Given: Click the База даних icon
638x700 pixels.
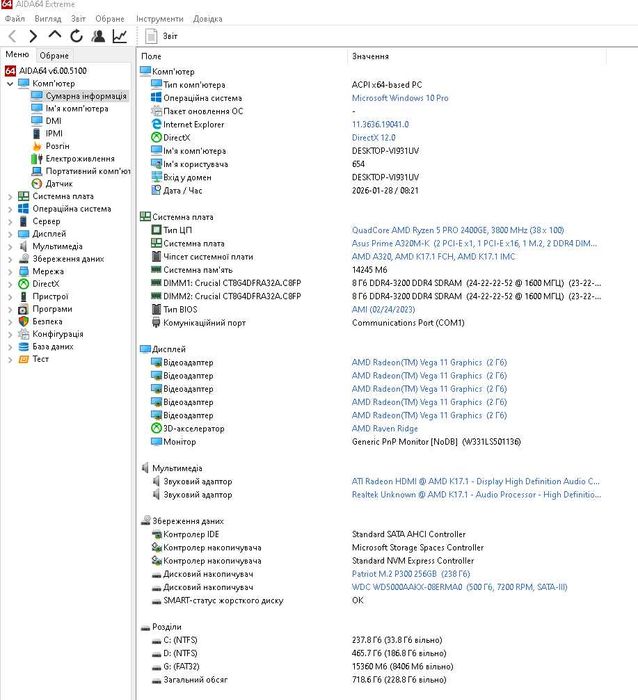Looking at the screenshot, I should (x=23, y=346).
